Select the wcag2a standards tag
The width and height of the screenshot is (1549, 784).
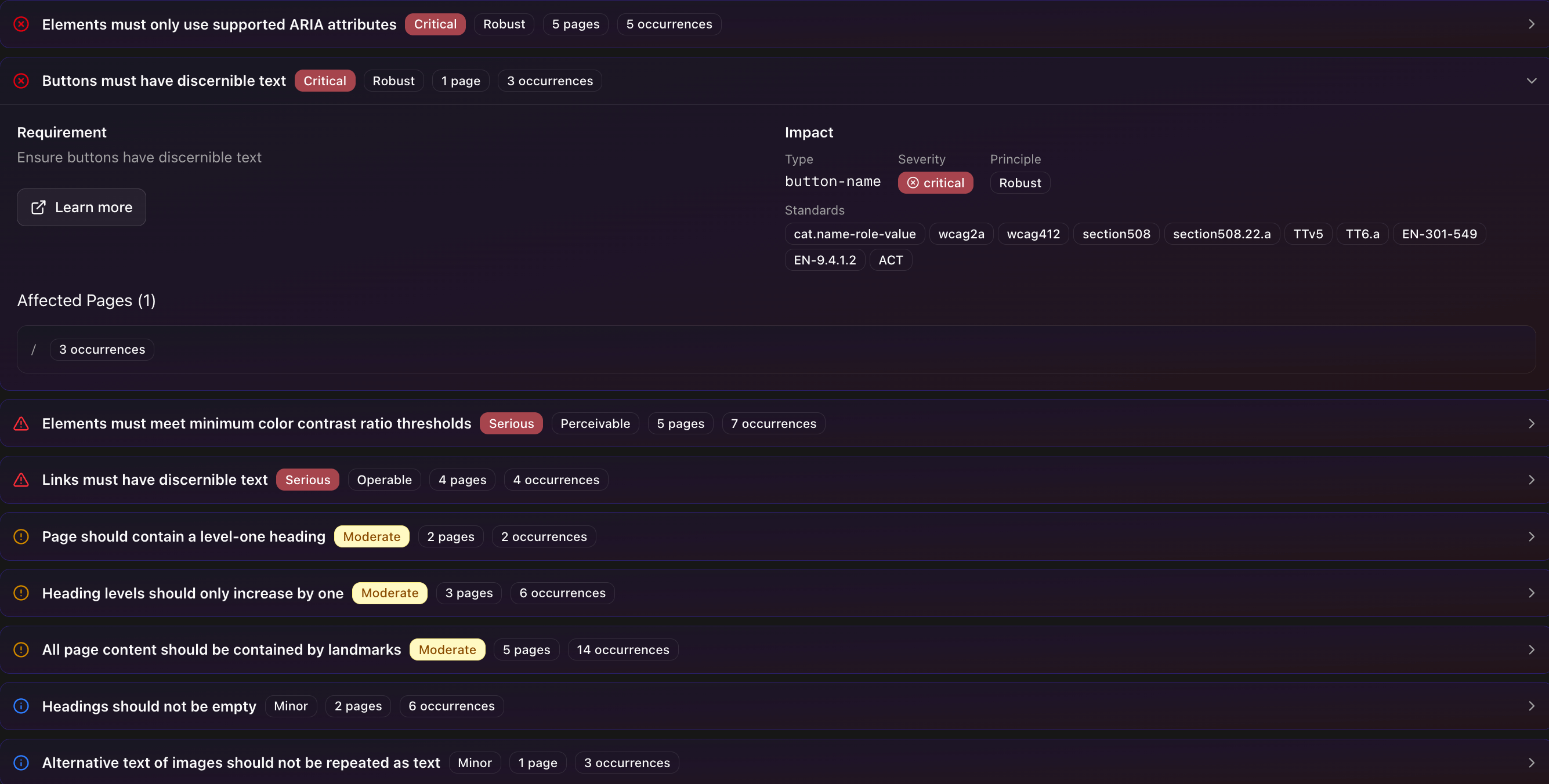click(x=960, y=234)
